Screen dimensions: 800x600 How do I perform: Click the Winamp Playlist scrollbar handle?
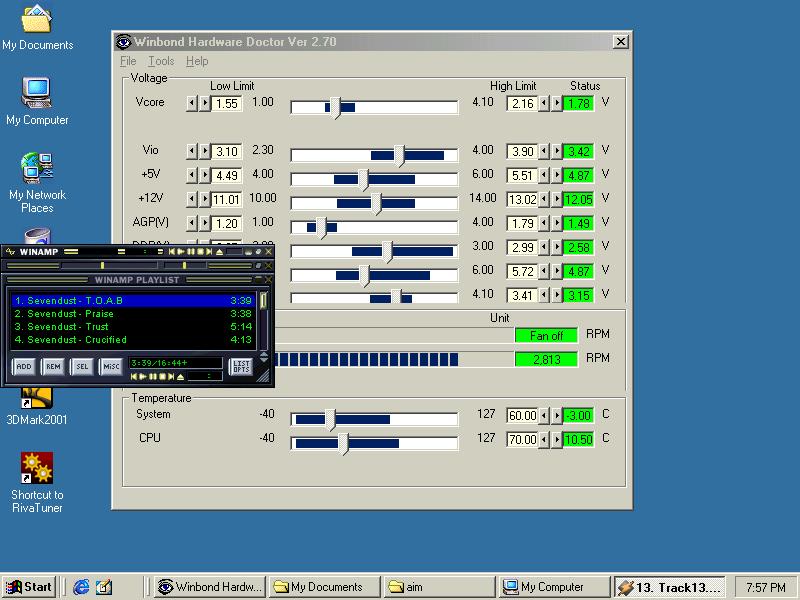pos(263,301)
